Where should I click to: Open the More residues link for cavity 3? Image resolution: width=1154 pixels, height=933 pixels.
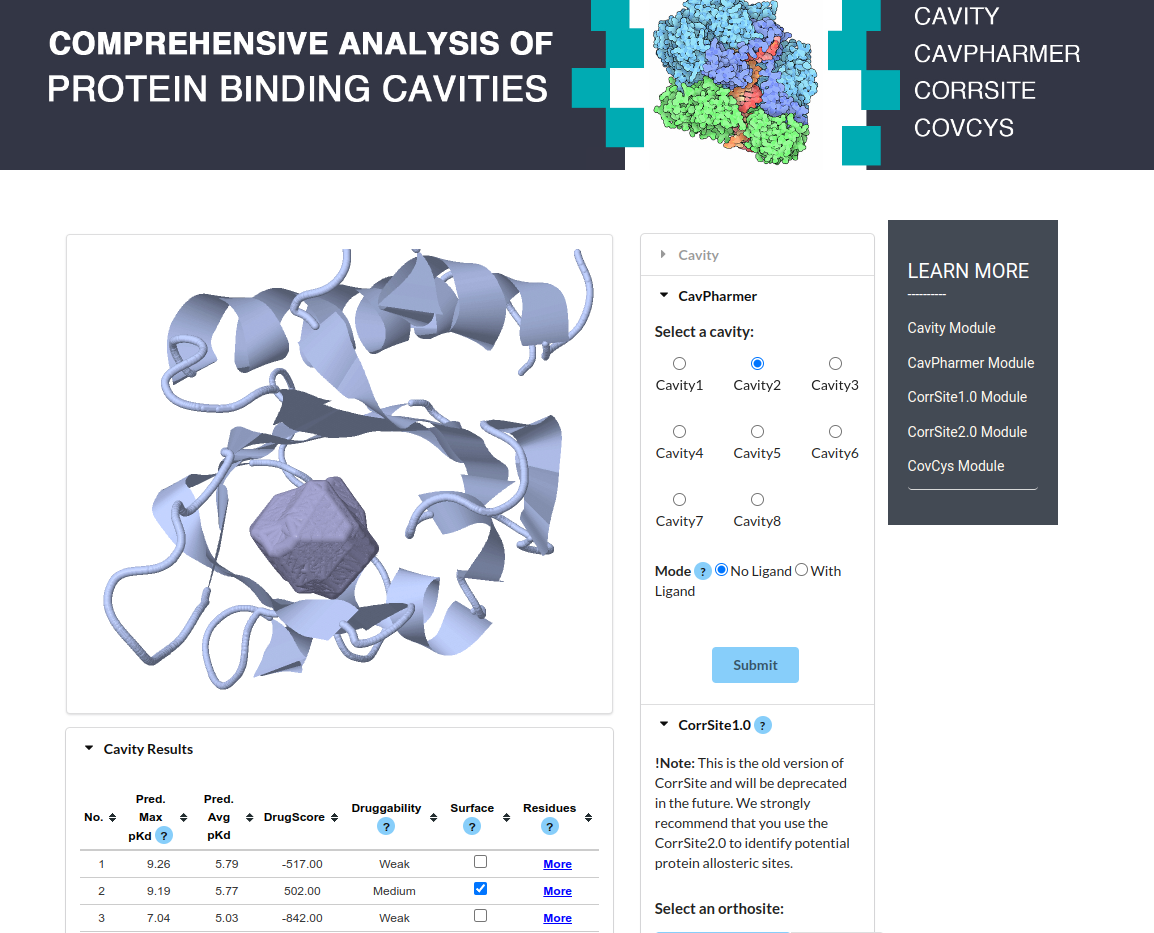[x=557, y=918]
